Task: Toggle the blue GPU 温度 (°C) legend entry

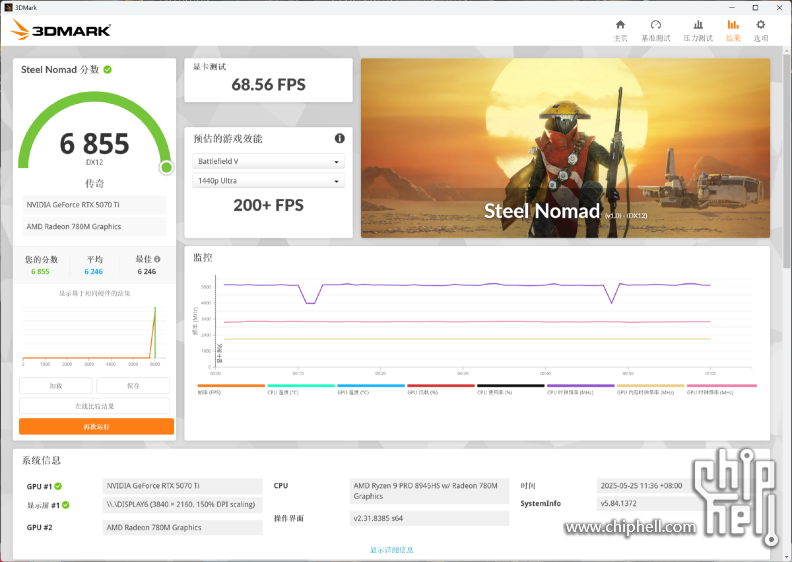Action: 371,389
